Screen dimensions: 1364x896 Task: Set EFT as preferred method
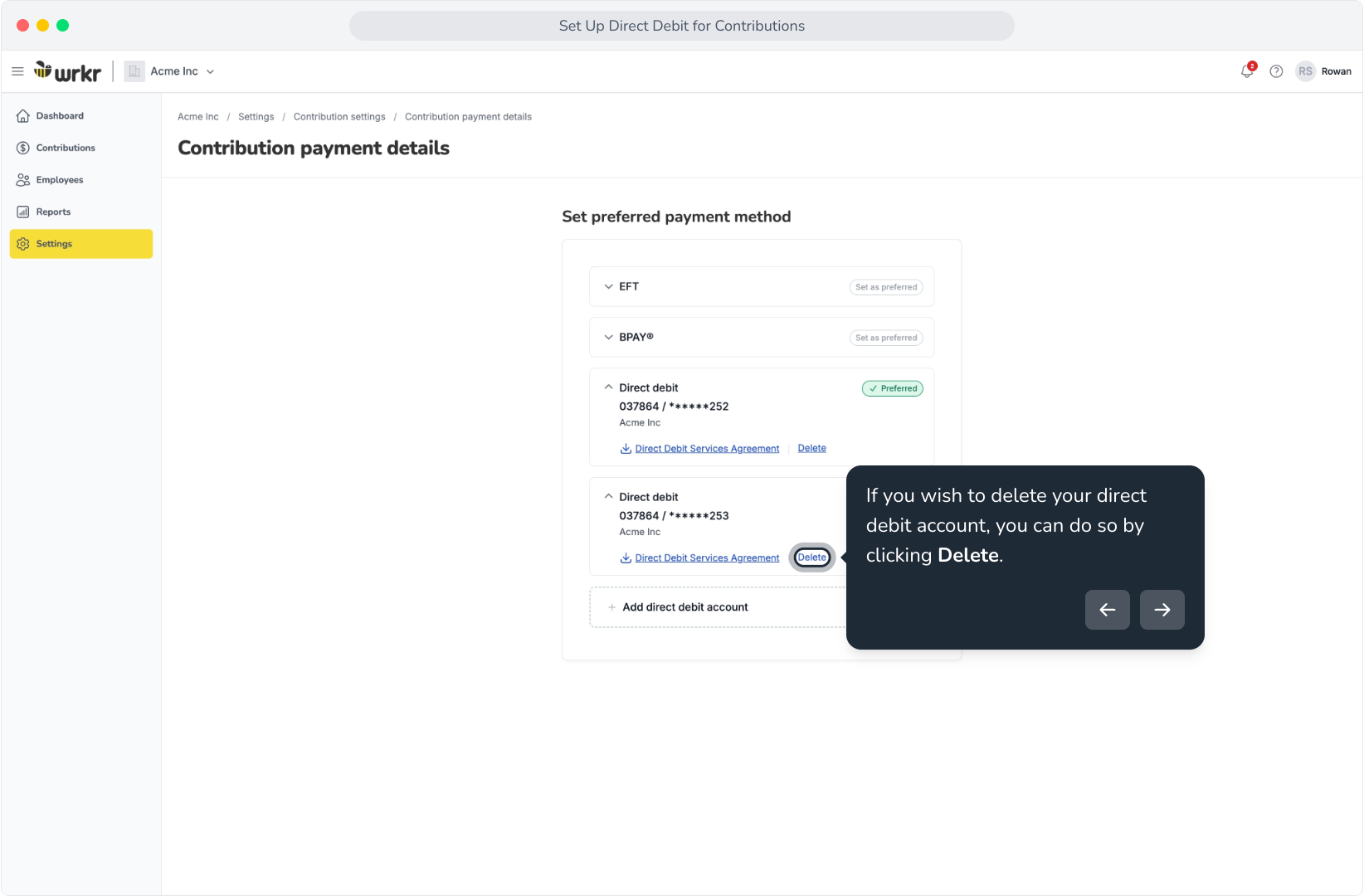pos(886,287)
